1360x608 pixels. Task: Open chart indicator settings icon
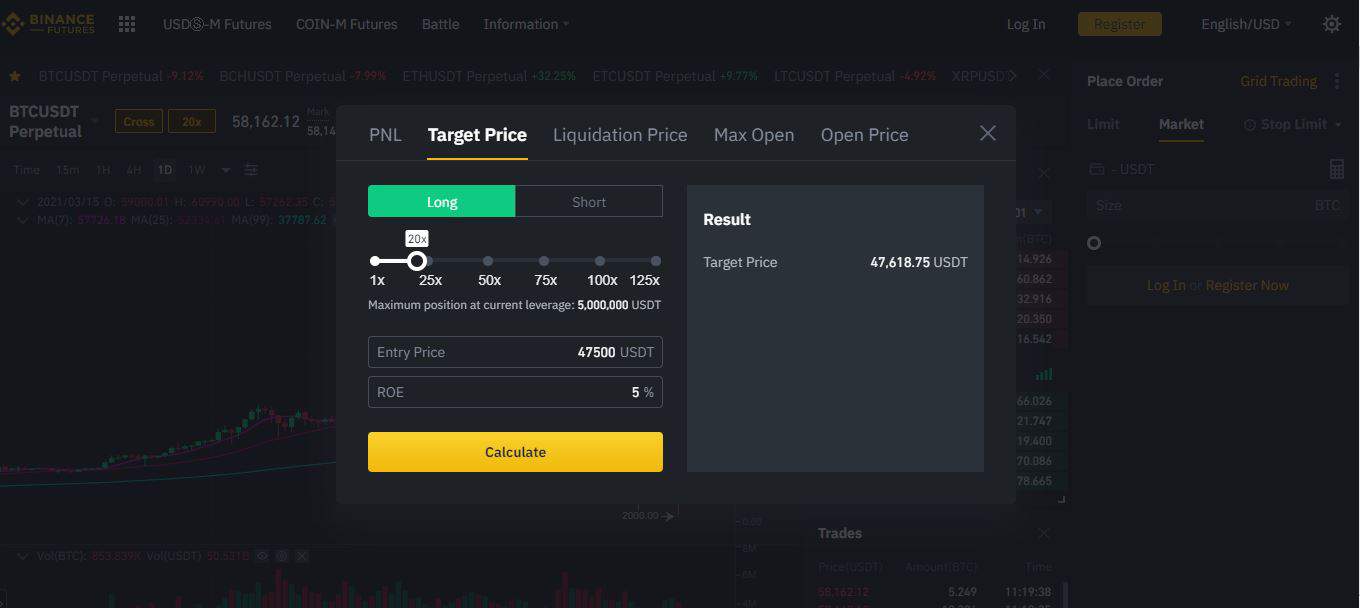click(251, 170)
